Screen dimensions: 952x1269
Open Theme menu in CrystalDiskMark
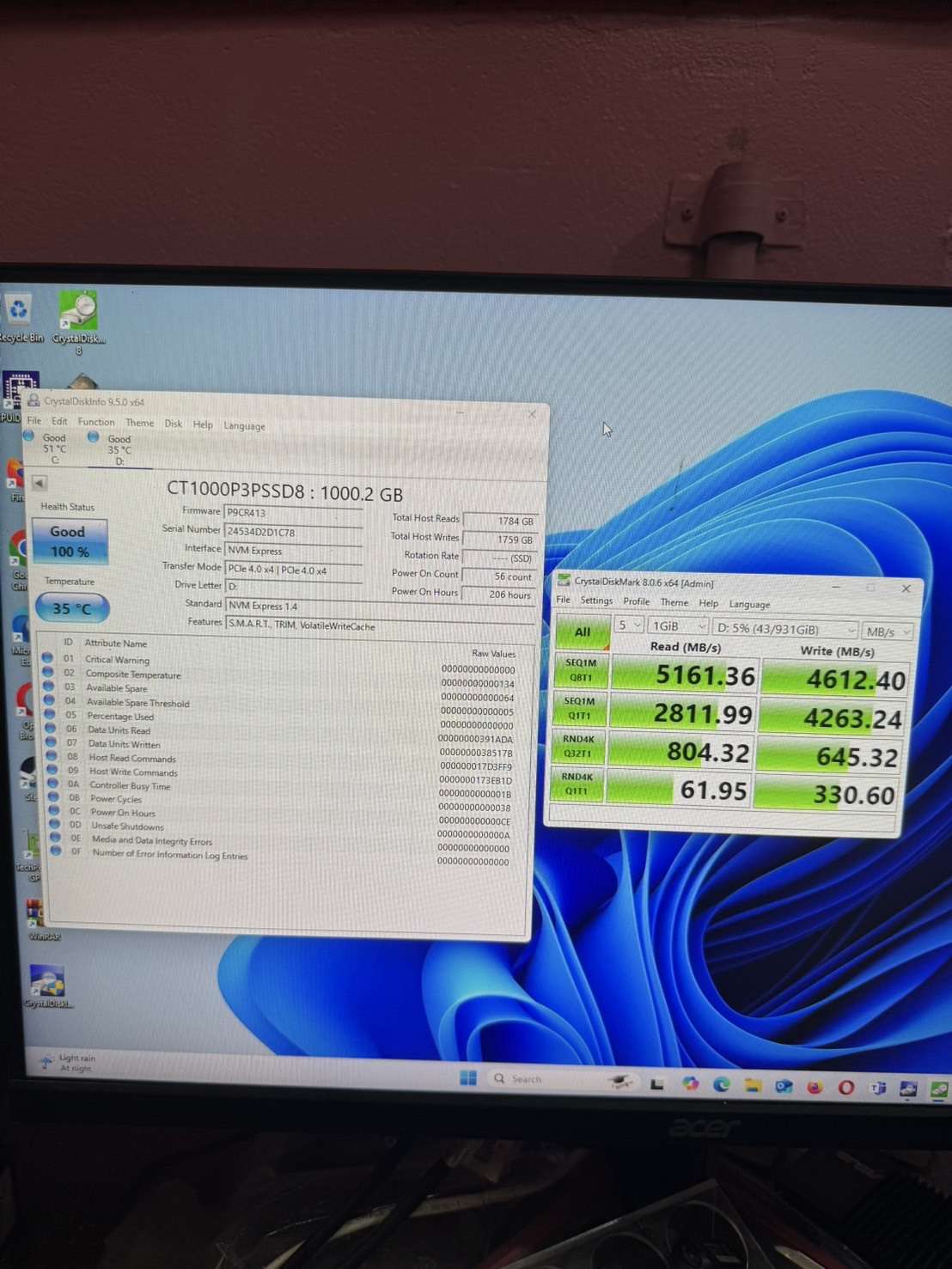[x=674, y=602]
